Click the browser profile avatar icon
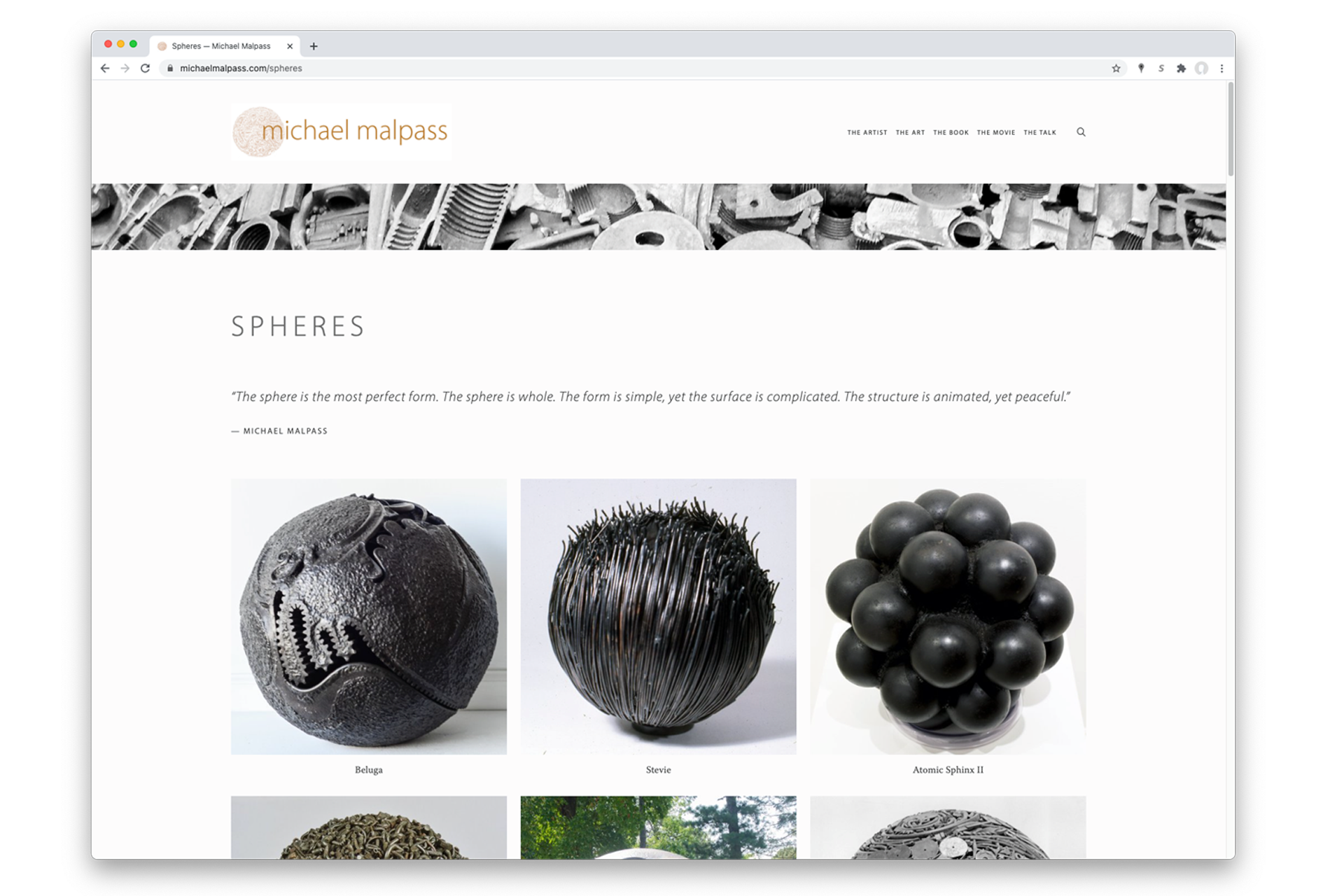Screen dimensions: 1344x896 tap(1201, 68)
